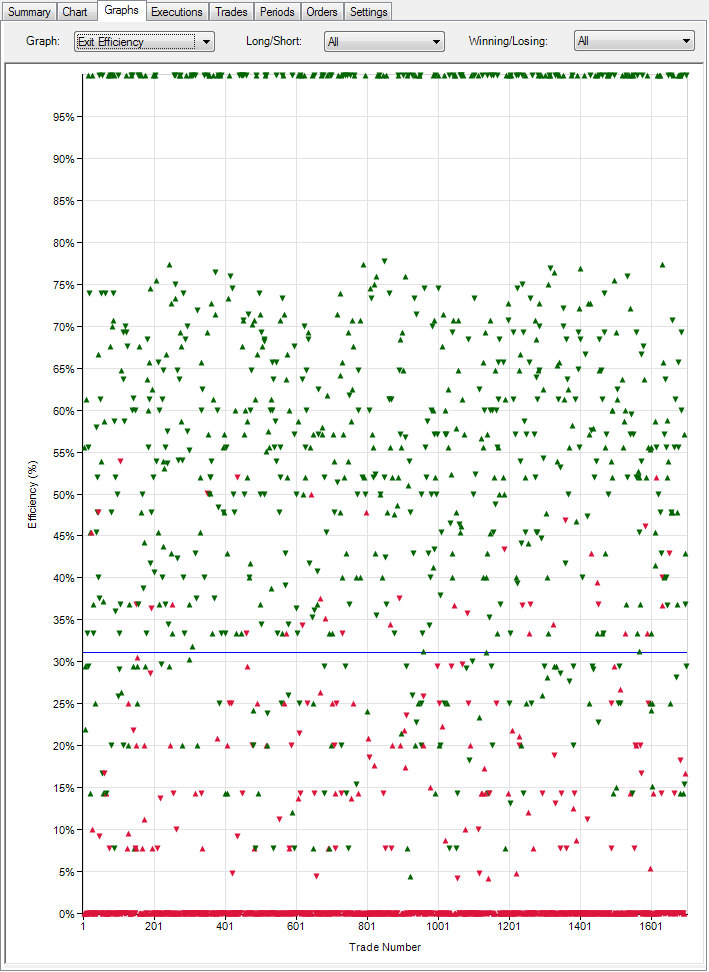Click the blue average efficiency line

click(x=385, y=652)
